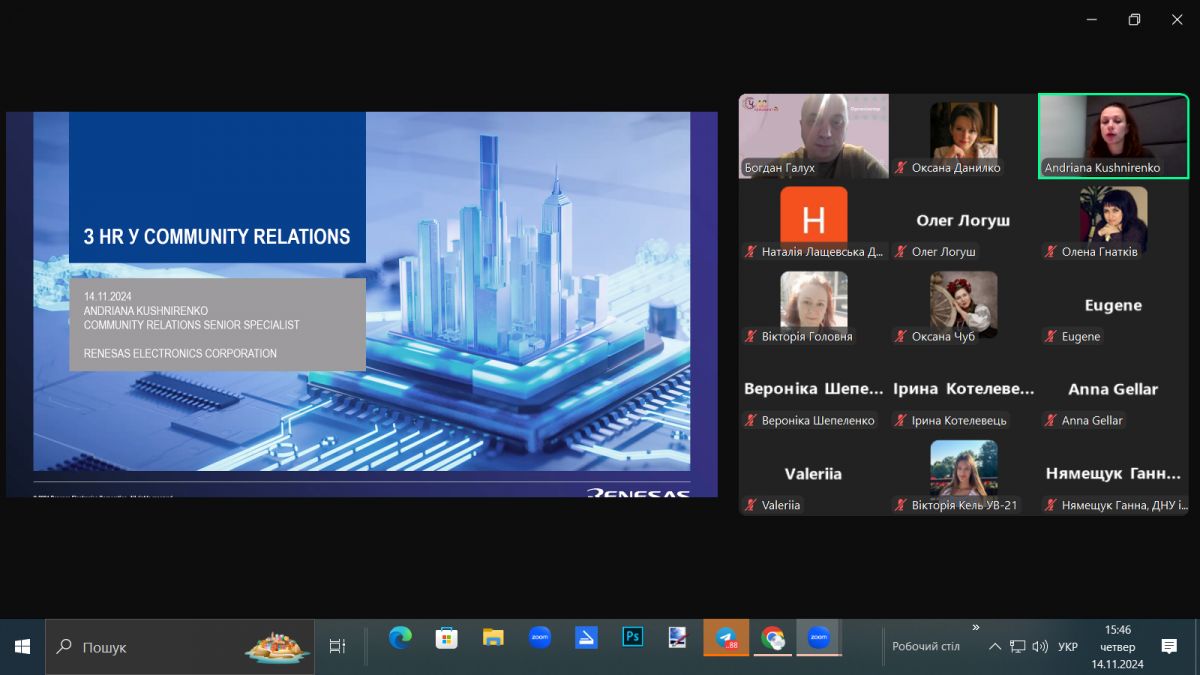The image size is (1200, 675).
Task: Select Andriana Kushnirenko's video tile
Action: 1113,136
